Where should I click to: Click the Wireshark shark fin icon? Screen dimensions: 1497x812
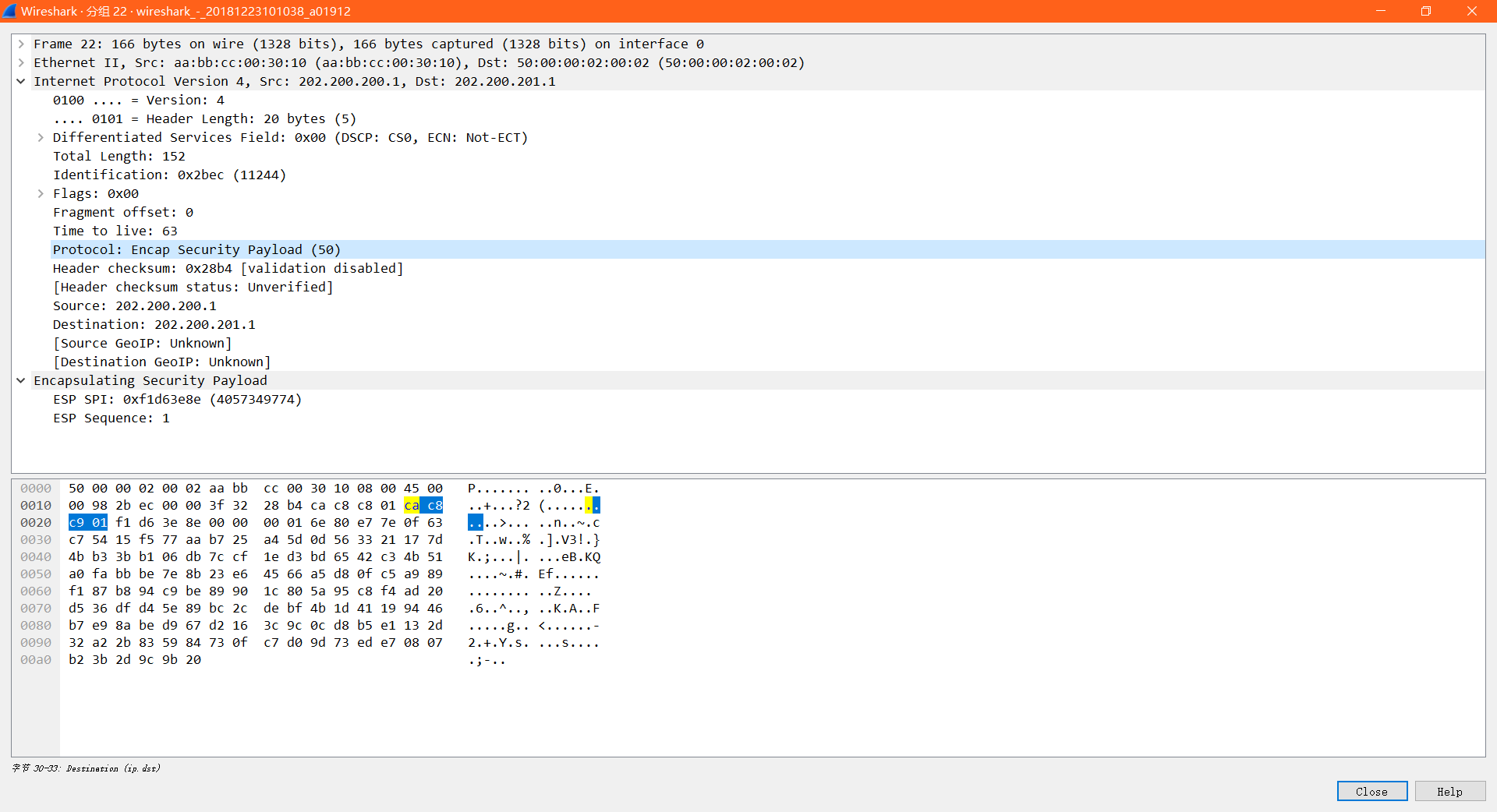(9, 11)
